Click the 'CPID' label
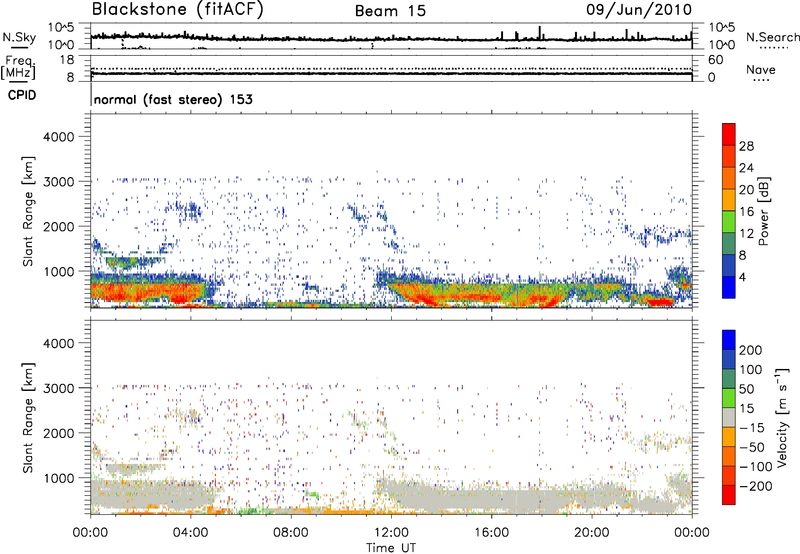800x554 pixels. [22, 95]
